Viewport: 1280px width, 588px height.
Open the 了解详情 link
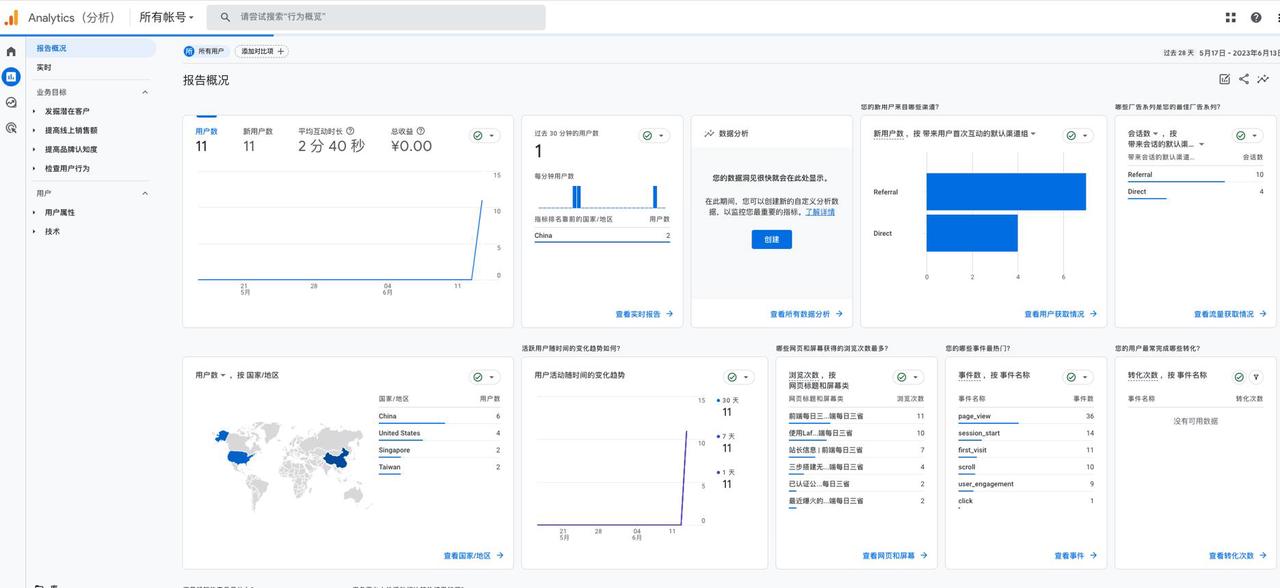pos(820,212)
